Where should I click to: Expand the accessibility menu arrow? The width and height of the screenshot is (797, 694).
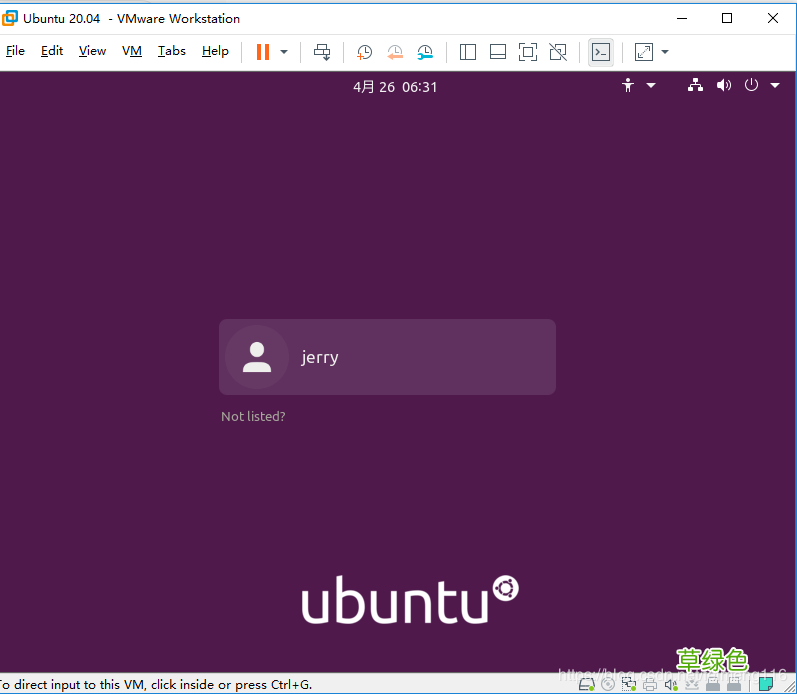[x=651, y=85]
